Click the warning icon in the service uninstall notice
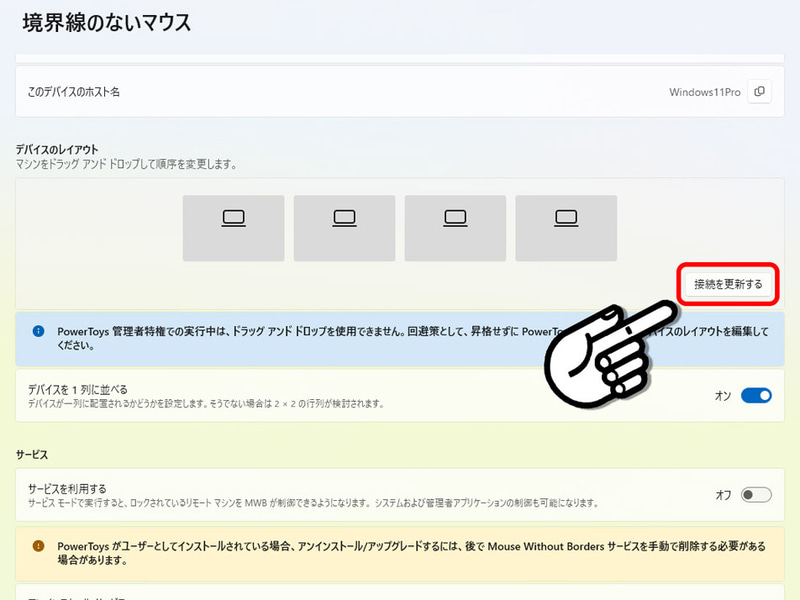 click(x=37, y=545)
